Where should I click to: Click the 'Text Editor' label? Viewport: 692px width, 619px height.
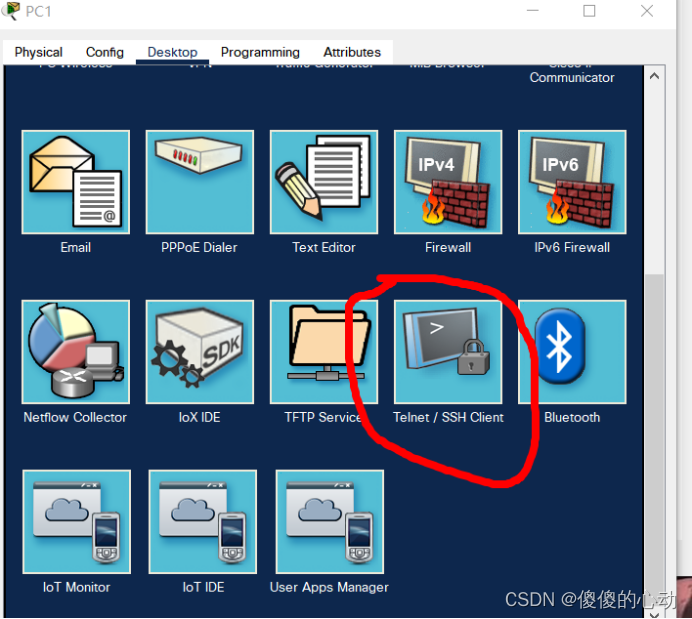coord(323,248)
